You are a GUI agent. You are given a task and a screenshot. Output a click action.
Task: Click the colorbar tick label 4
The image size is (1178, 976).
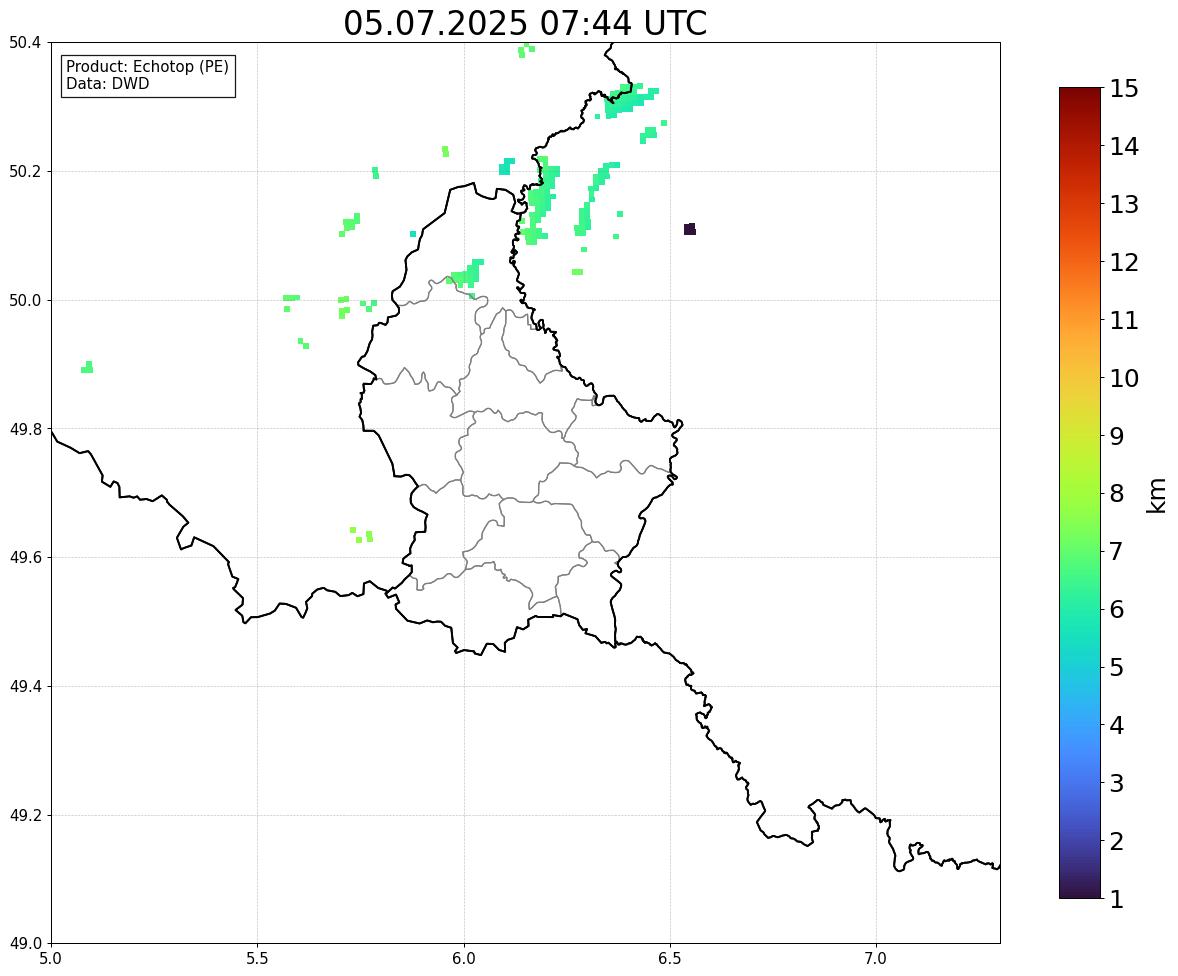(x=1117, y=725)
